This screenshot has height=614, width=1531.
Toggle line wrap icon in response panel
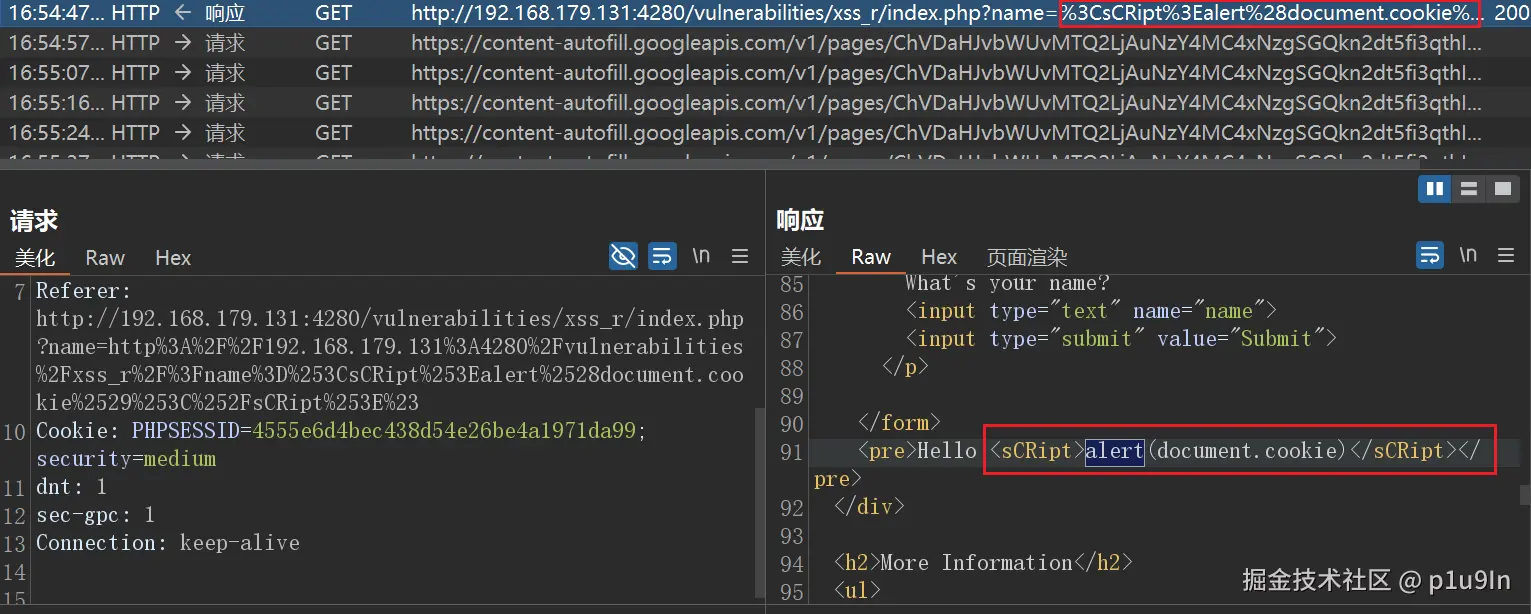coord(1430,255)
